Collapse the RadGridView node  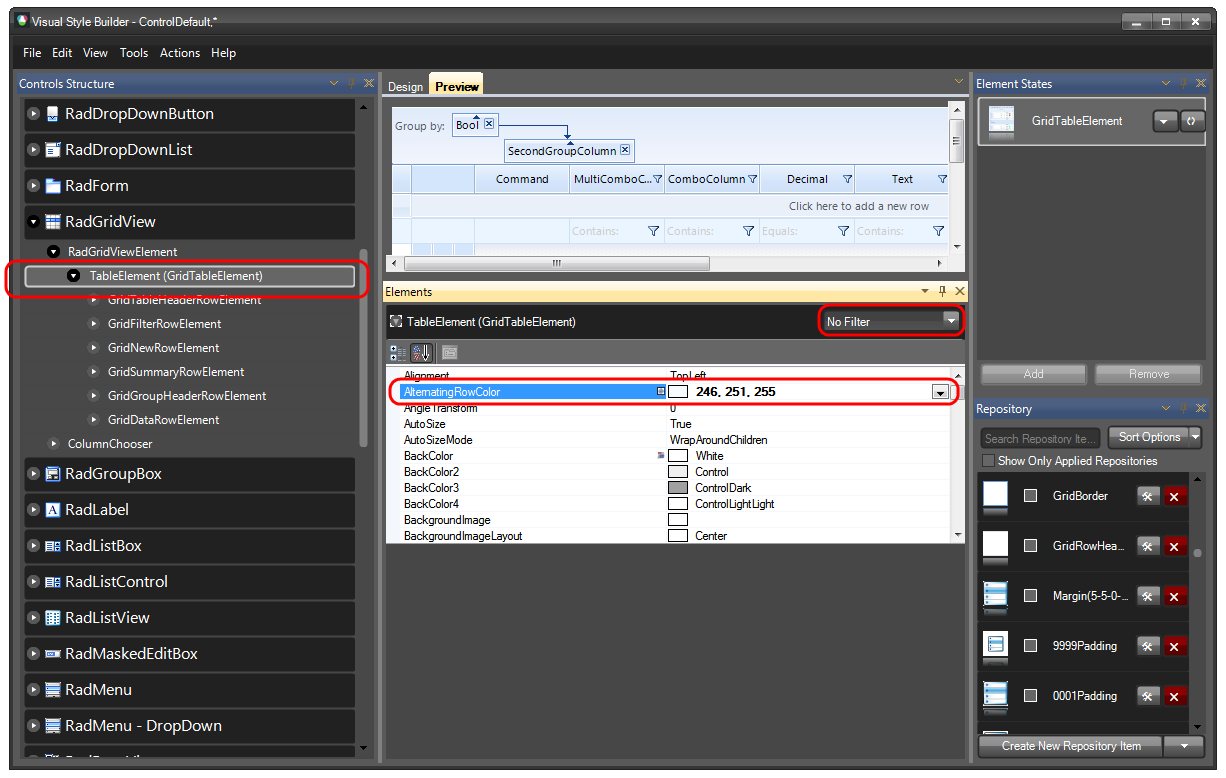click(33, 222)
